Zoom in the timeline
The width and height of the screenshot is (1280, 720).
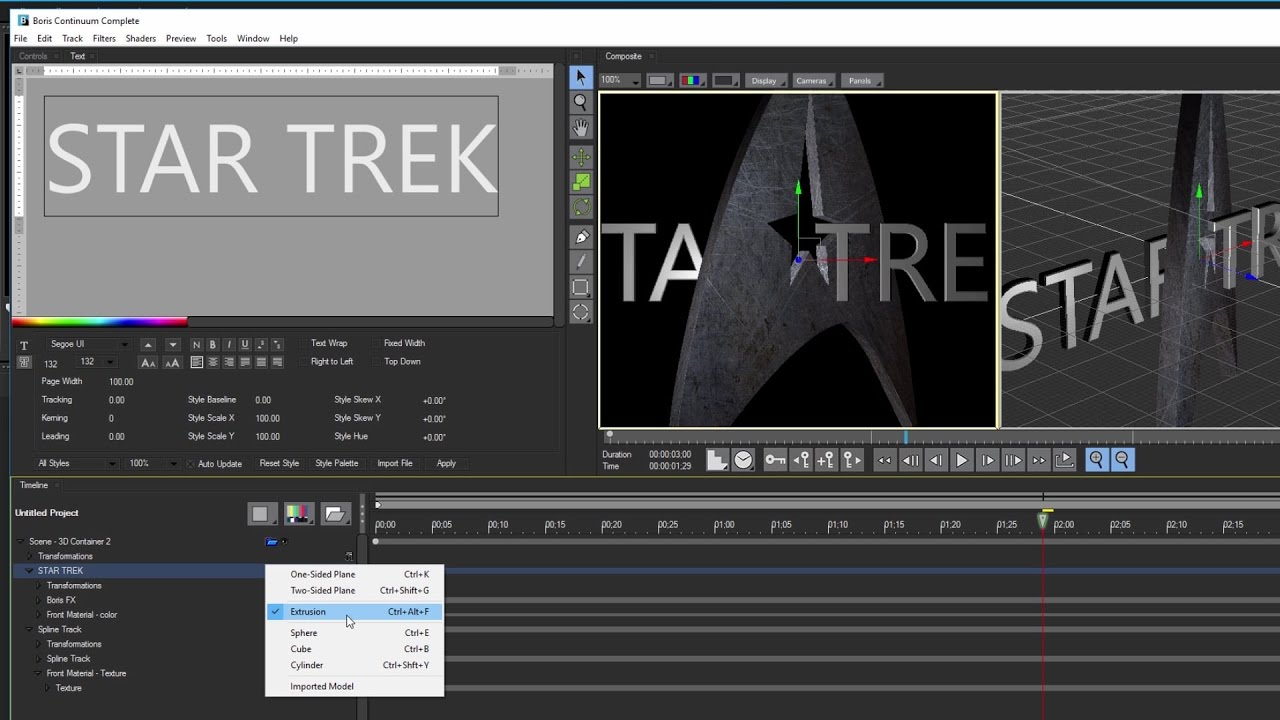[1097, 460]
